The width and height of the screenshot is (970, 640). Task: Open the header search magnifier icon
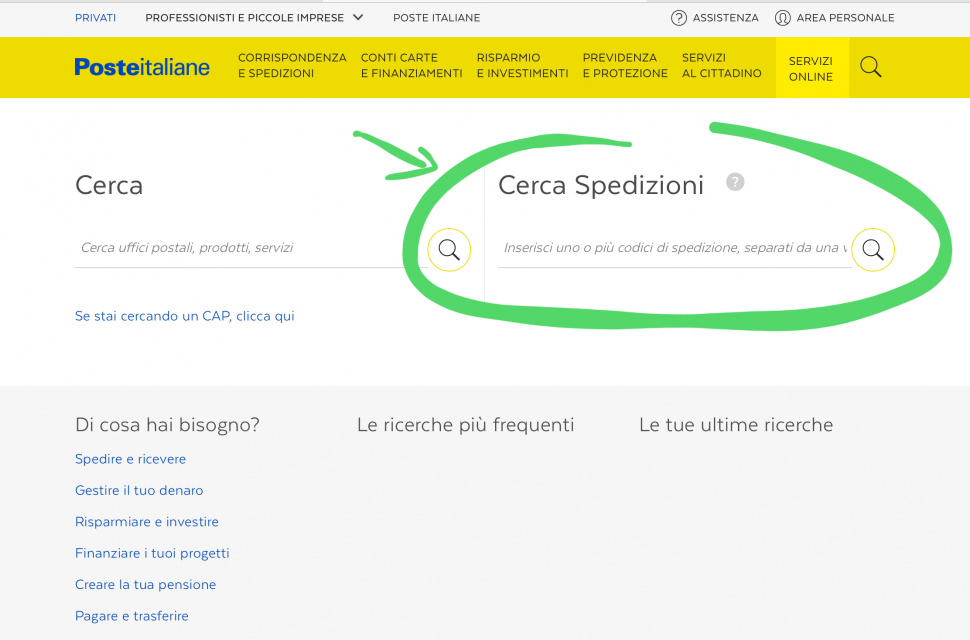coord(870,67)
